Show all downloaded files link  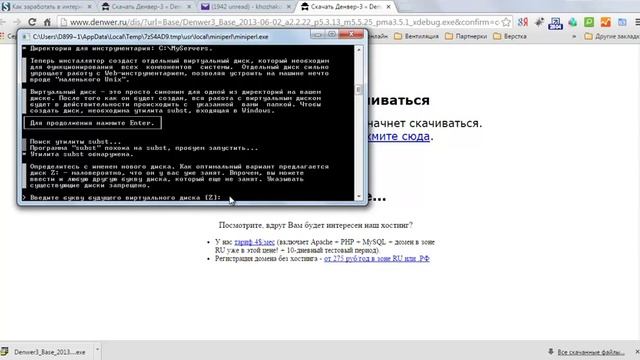[591, 352]
